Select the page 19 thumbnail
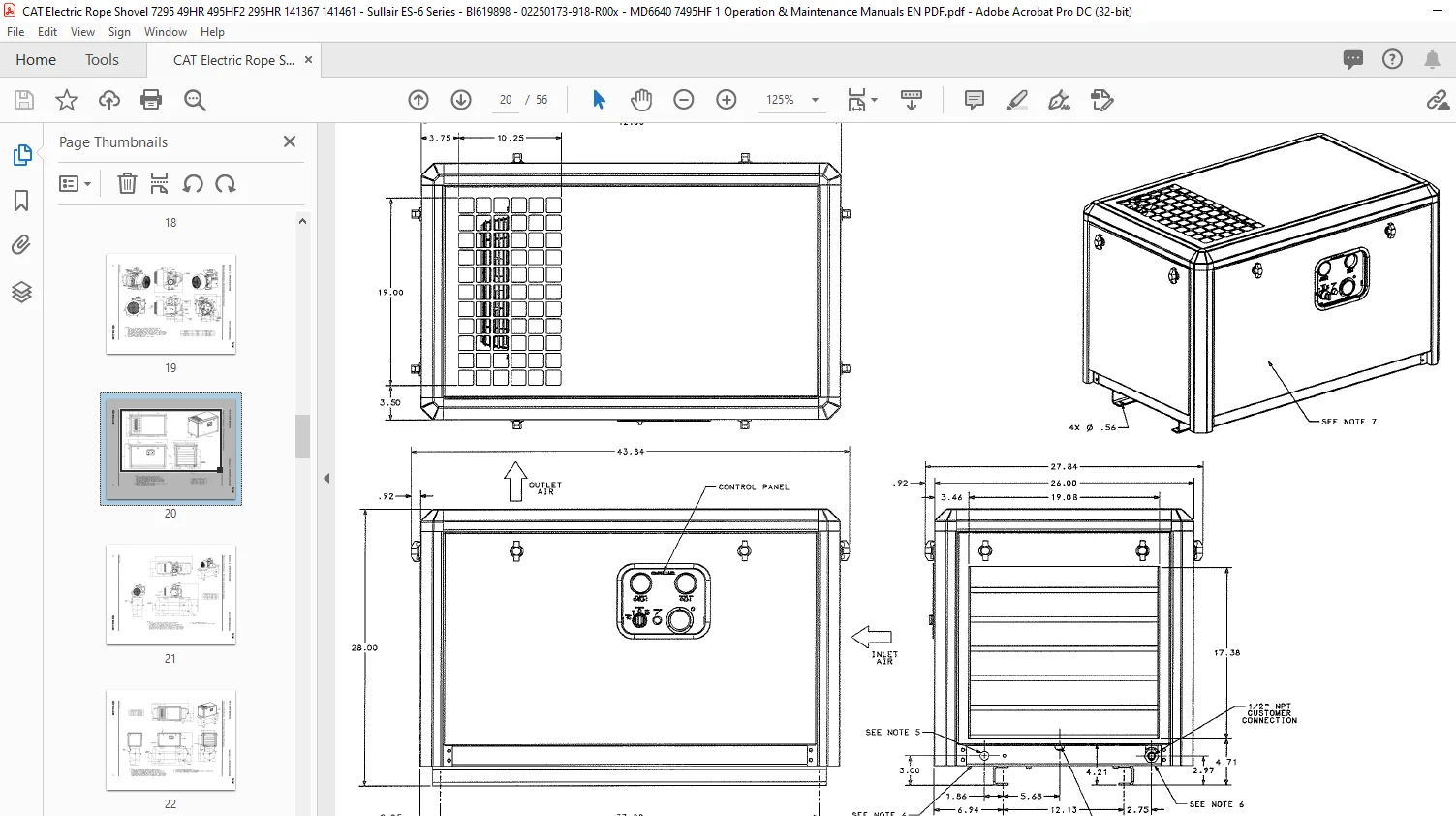 coord(170,304)
